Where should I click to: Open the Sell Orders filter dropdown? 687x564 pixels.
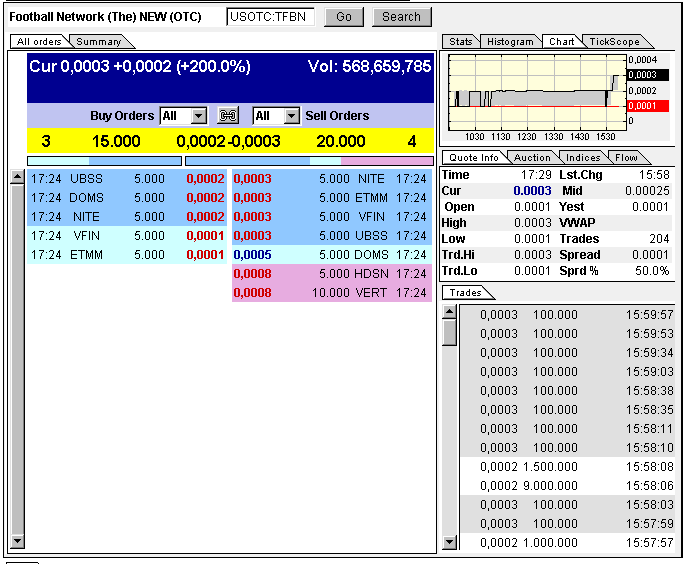[x=291, y=116]
